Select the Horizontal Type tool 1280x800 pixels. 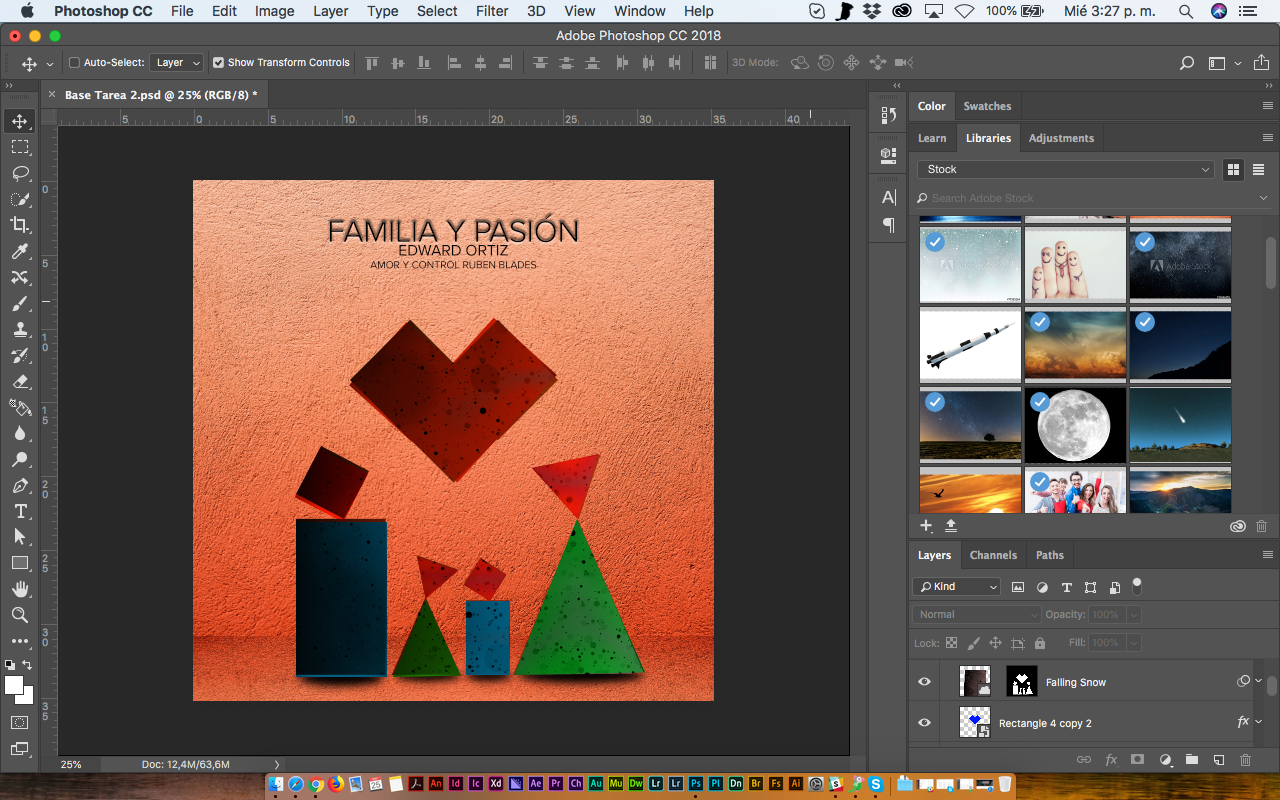tap(20, 511)
